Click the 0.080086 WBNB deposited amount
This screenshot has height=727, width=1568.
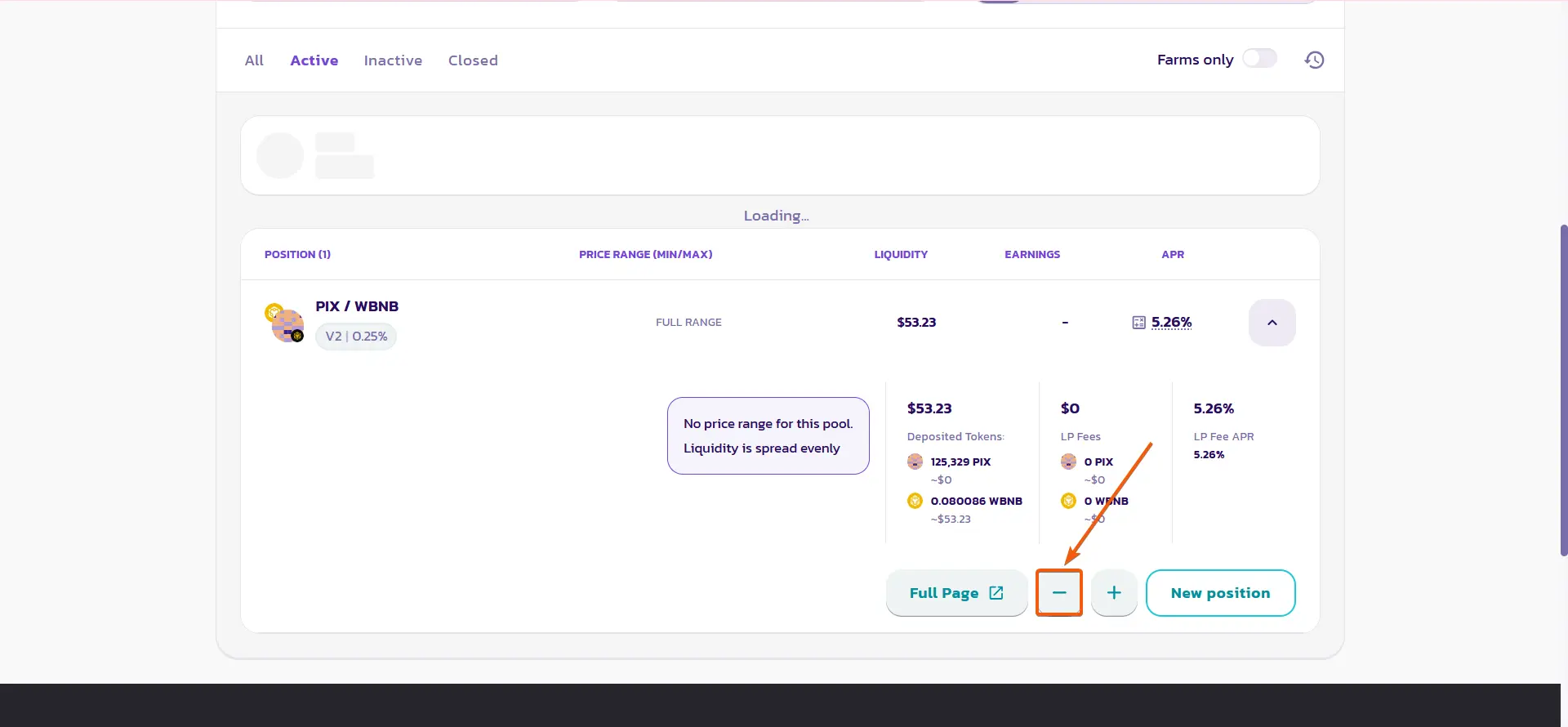(x=976, y=501)
